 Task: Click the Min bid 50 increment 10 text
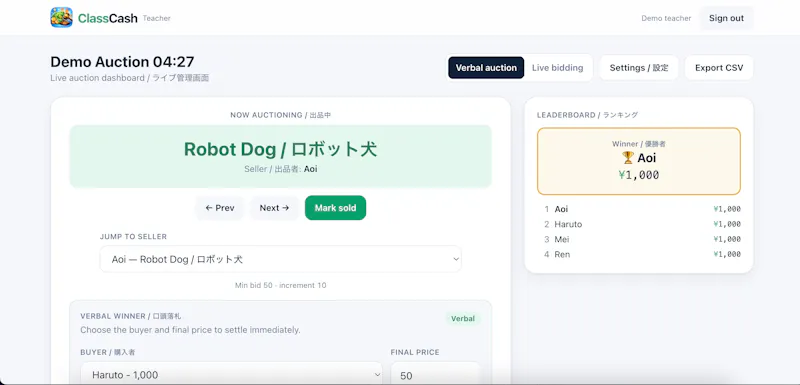click(x=281, y=286)
